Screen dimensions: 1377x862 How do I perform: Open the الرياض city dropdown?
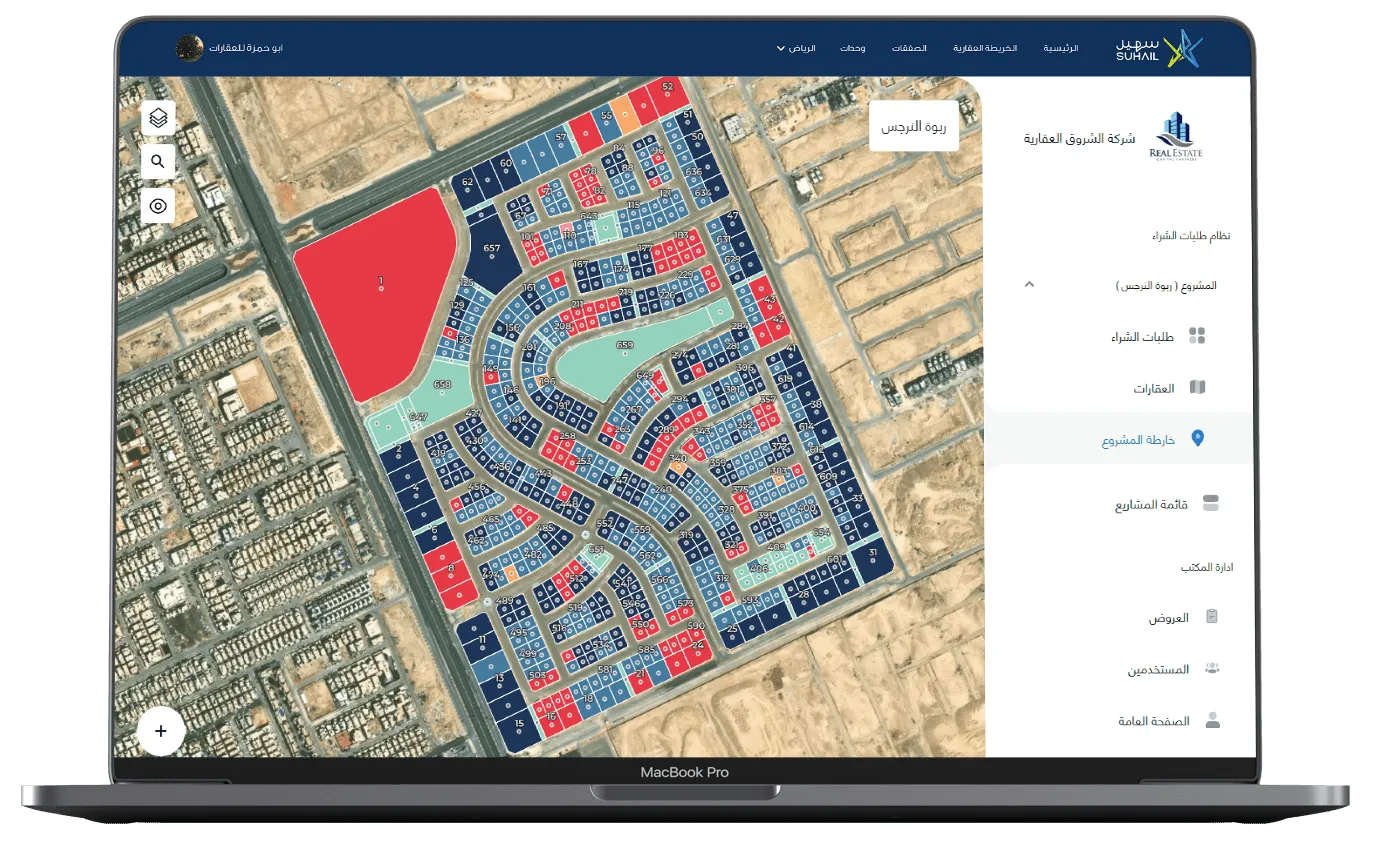pyautogui.click(x=796, y=48)
